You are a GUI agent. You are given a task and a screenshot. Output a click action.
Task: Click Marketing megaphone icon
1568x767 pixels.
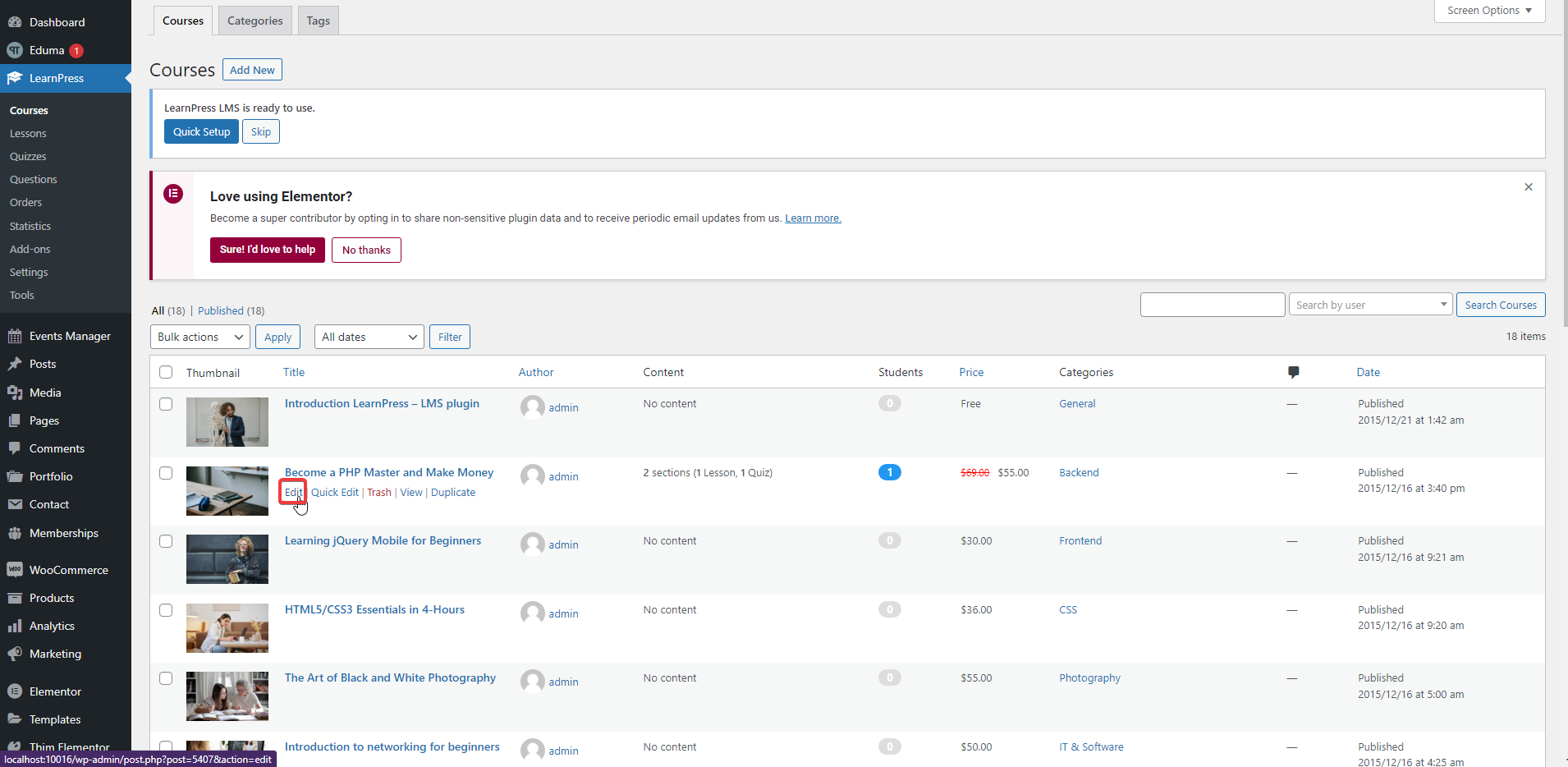tap(15, 654)
